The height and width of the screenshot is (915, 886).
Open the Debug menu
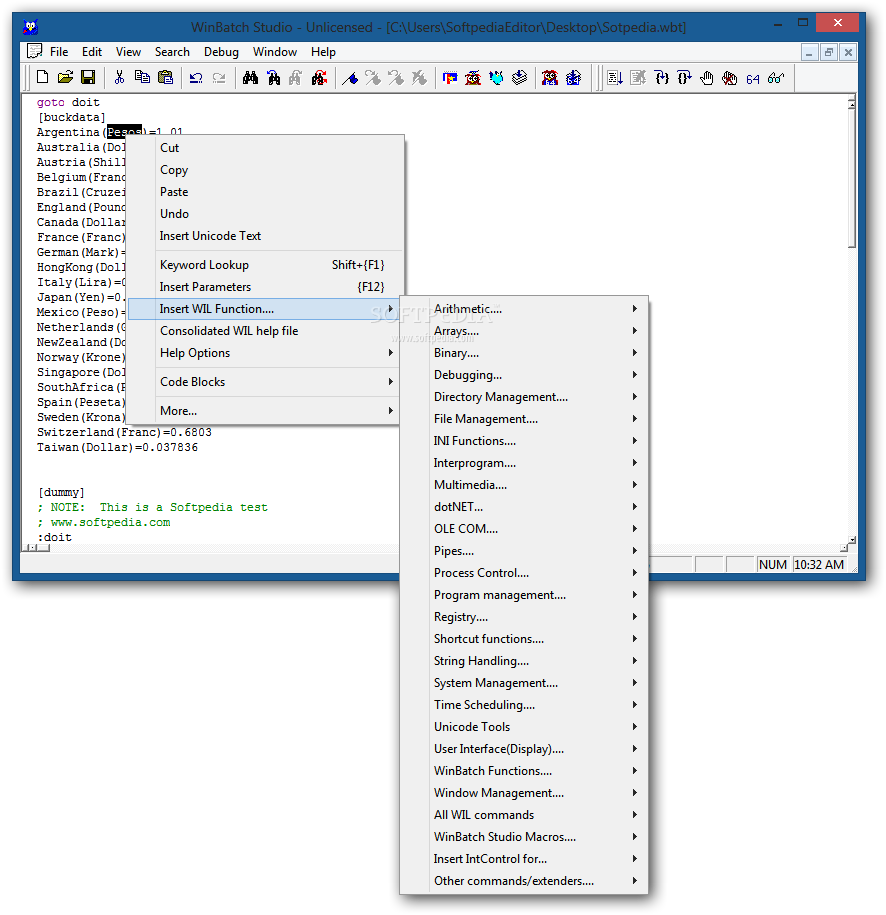pyautogui.click(x=221, y=52)
